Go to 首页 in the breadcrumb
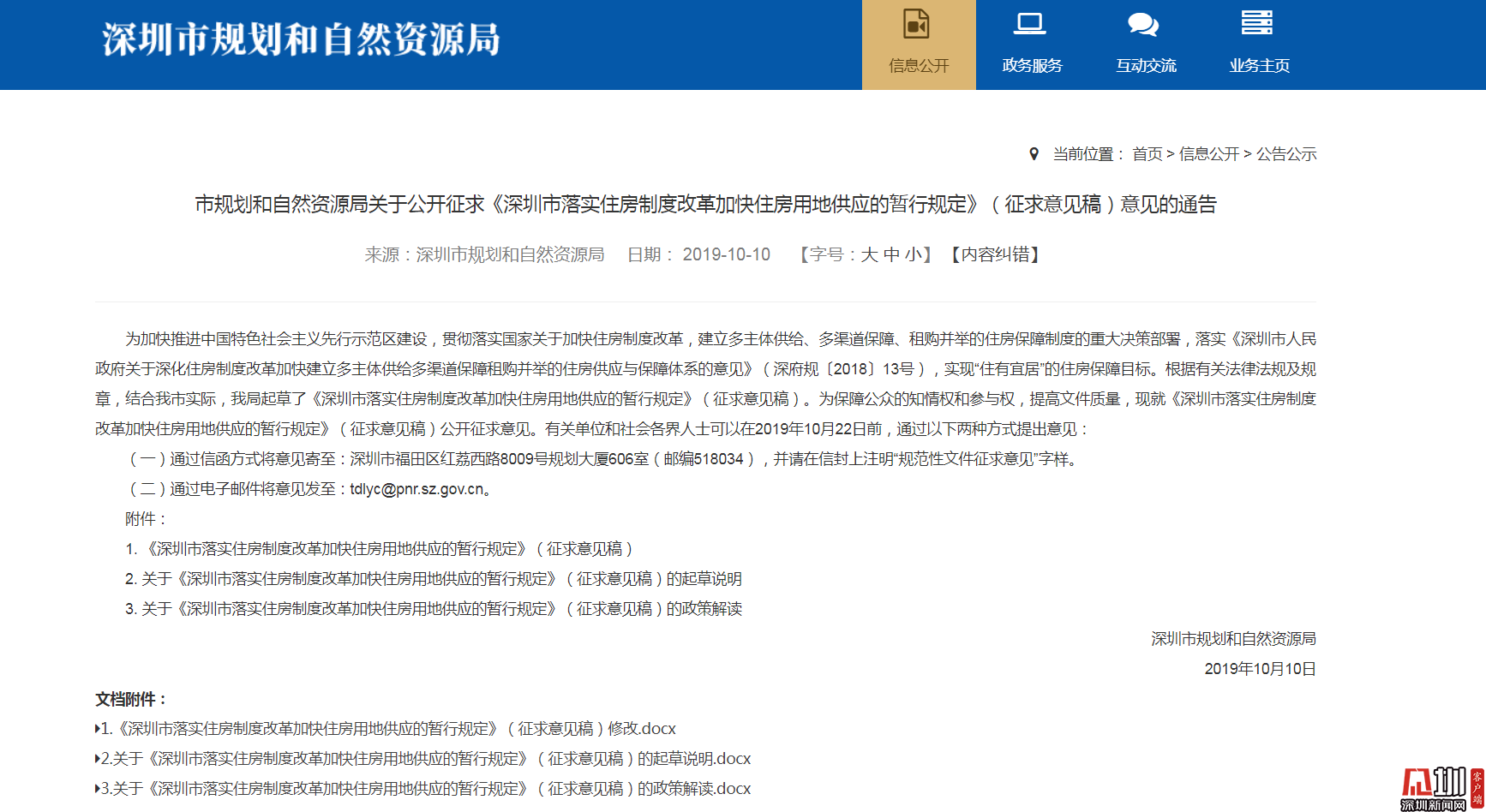This screenshot has height=812, width=1486. coord(1147,154)
